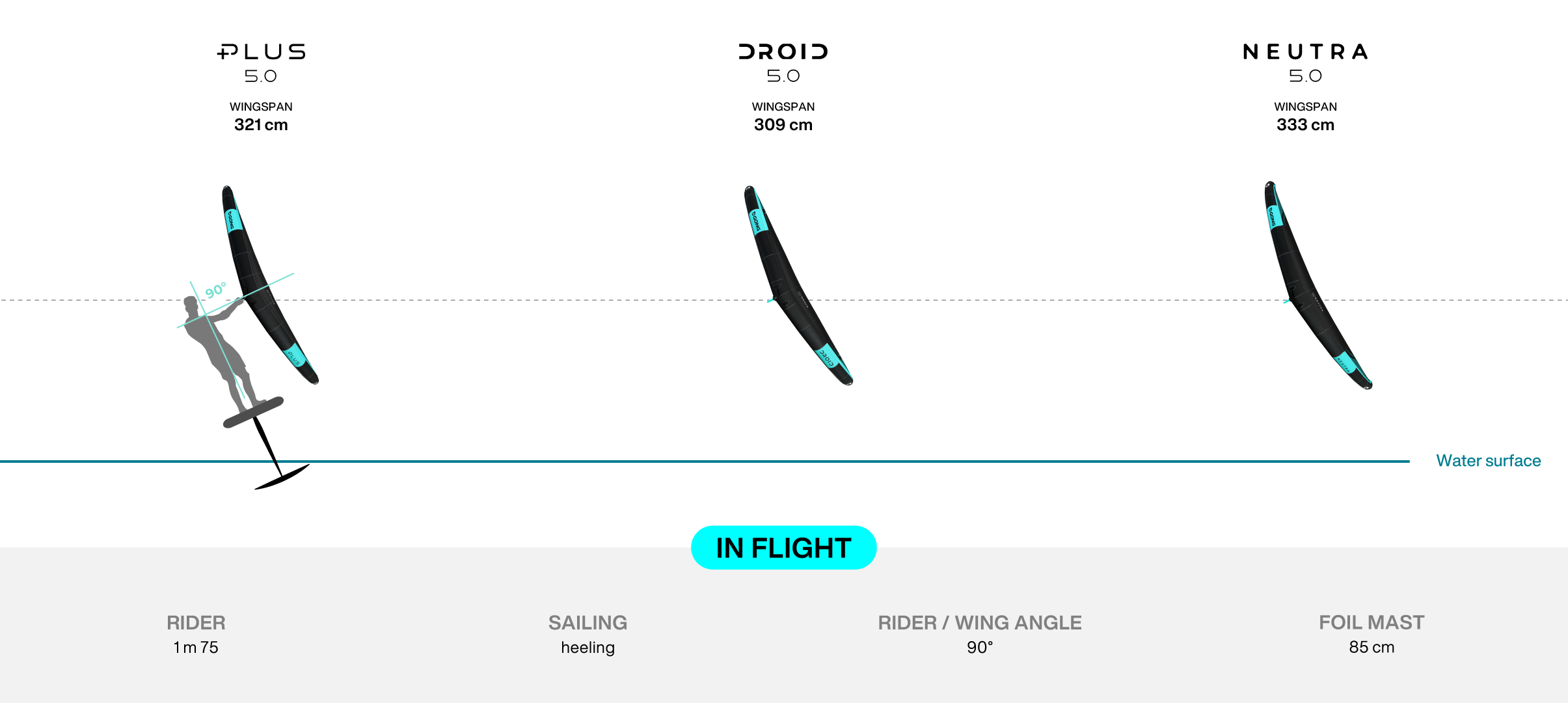Click the SAILING heading
Screen dimensions: 1568x703
click(x=588, y=623)
